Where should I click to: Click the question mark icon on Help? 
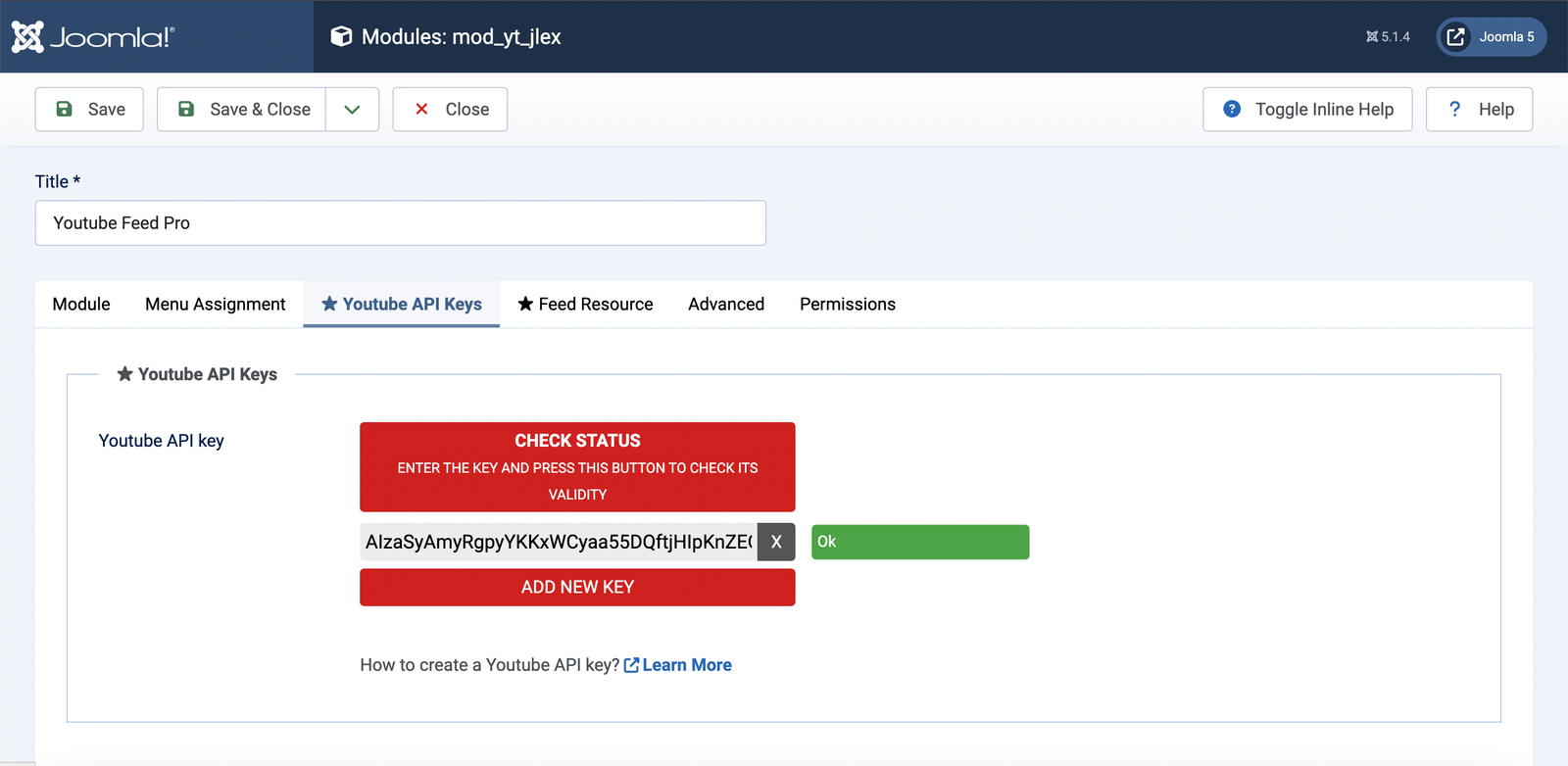tap(1455, 109)
